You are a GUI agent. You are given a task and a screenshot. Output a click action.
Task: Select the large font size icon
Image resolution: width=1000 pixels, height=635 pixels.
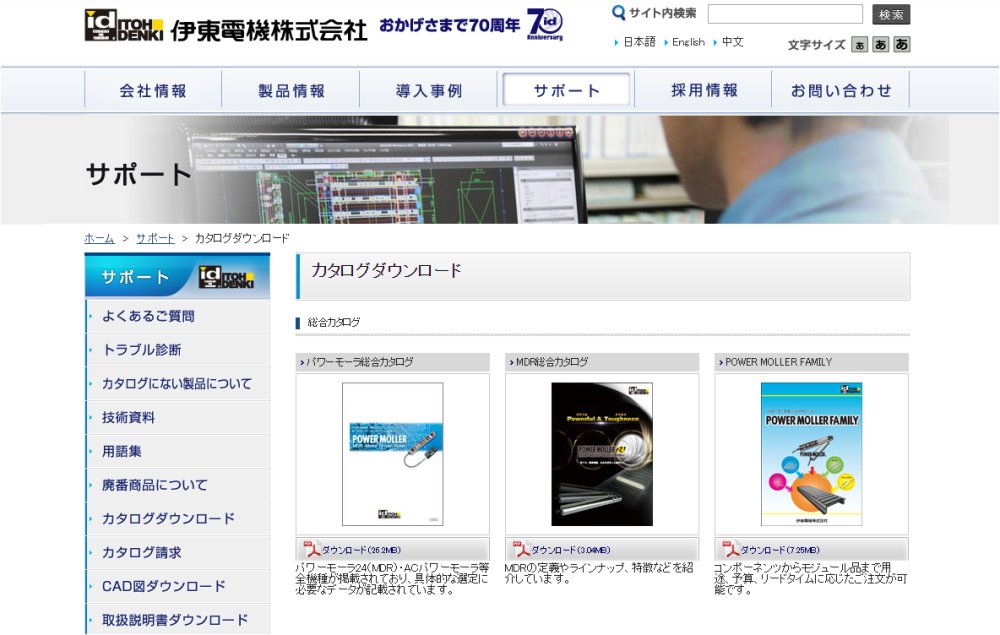(902, 45)
